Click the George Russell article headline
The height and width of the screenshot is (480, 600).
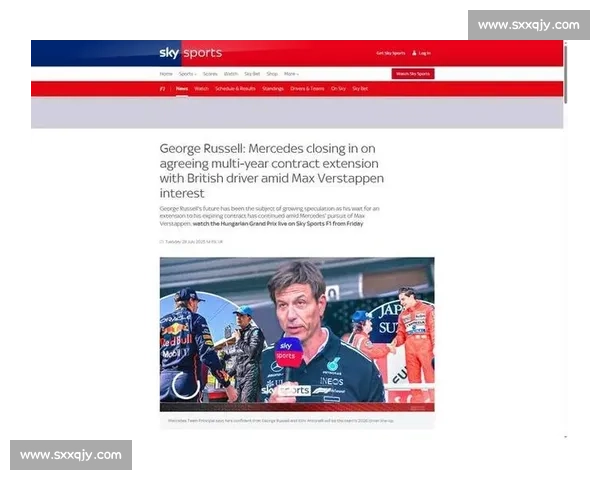coord(272,171)
